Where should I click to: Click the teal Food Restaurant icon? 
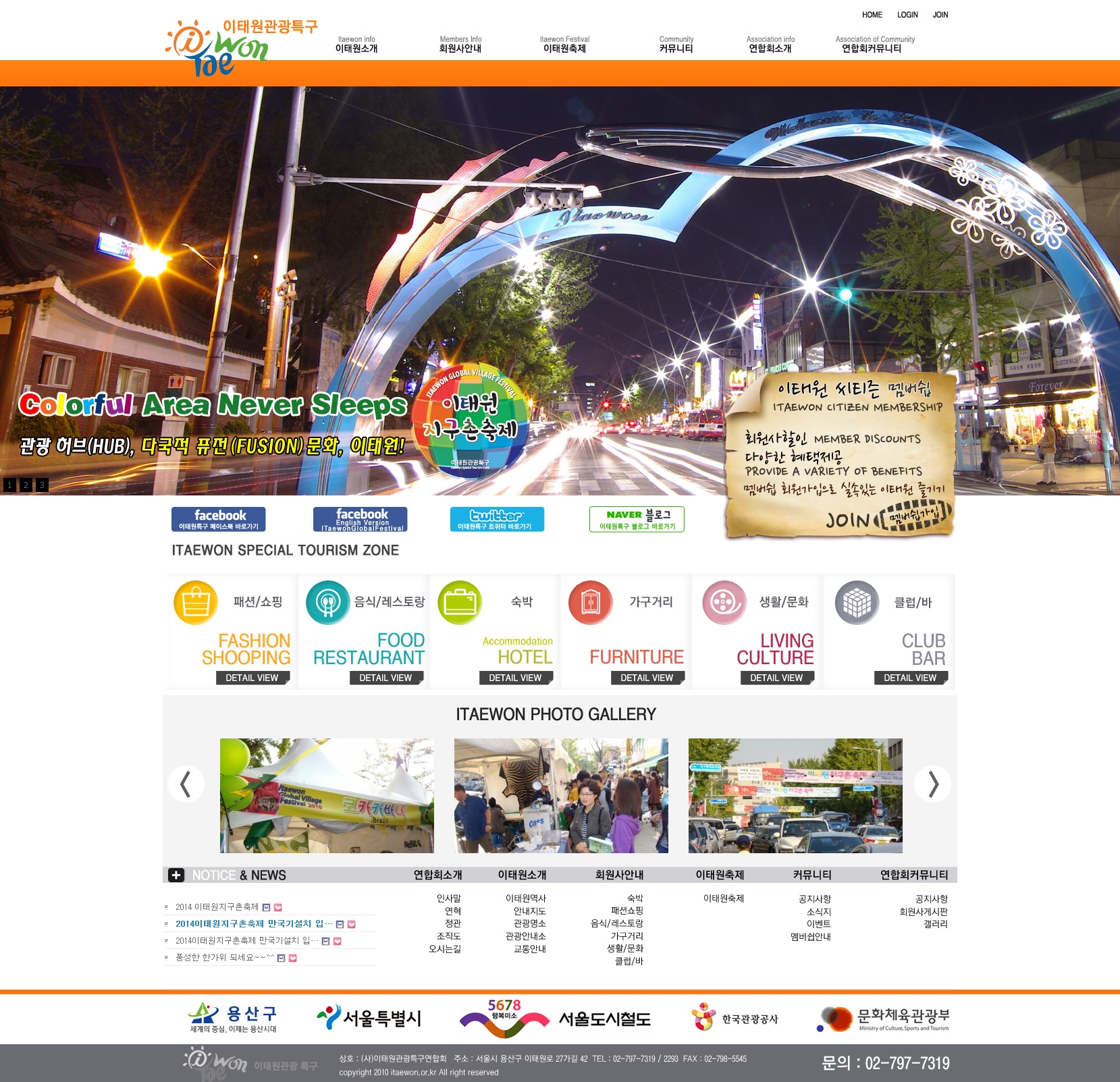327,602
